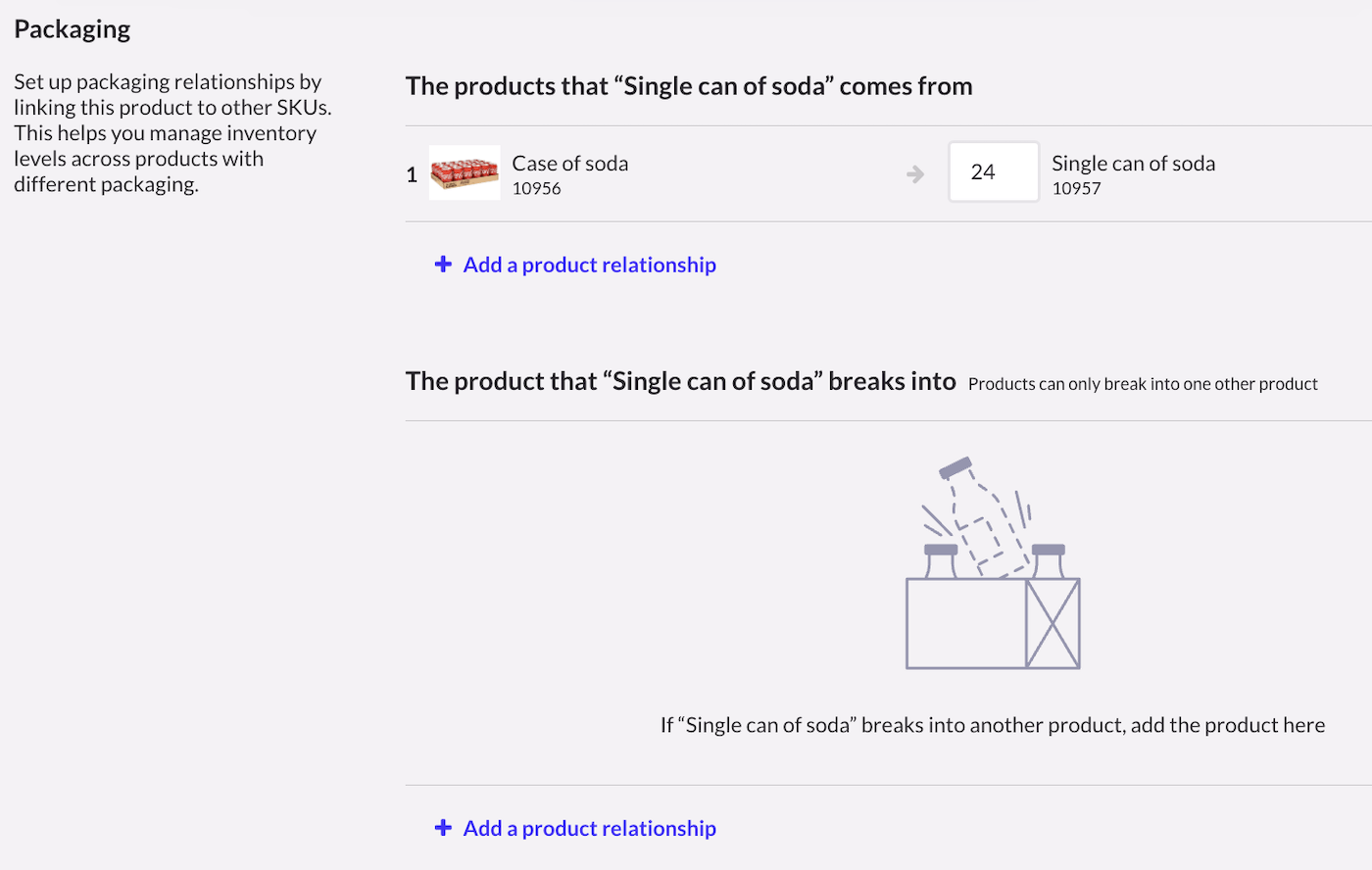Image resolution: width=1372 pixels, height=870 pixels.
Task: Click the plus icon on the bottom relationship link
Action: point(443,828)
